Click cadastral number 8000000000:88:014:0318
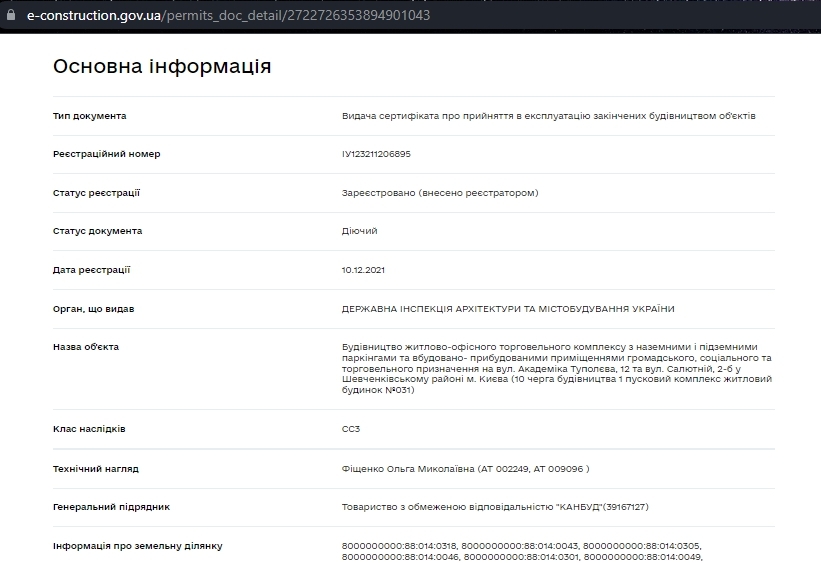Screen dimensions: 821x563 (400, 546)
